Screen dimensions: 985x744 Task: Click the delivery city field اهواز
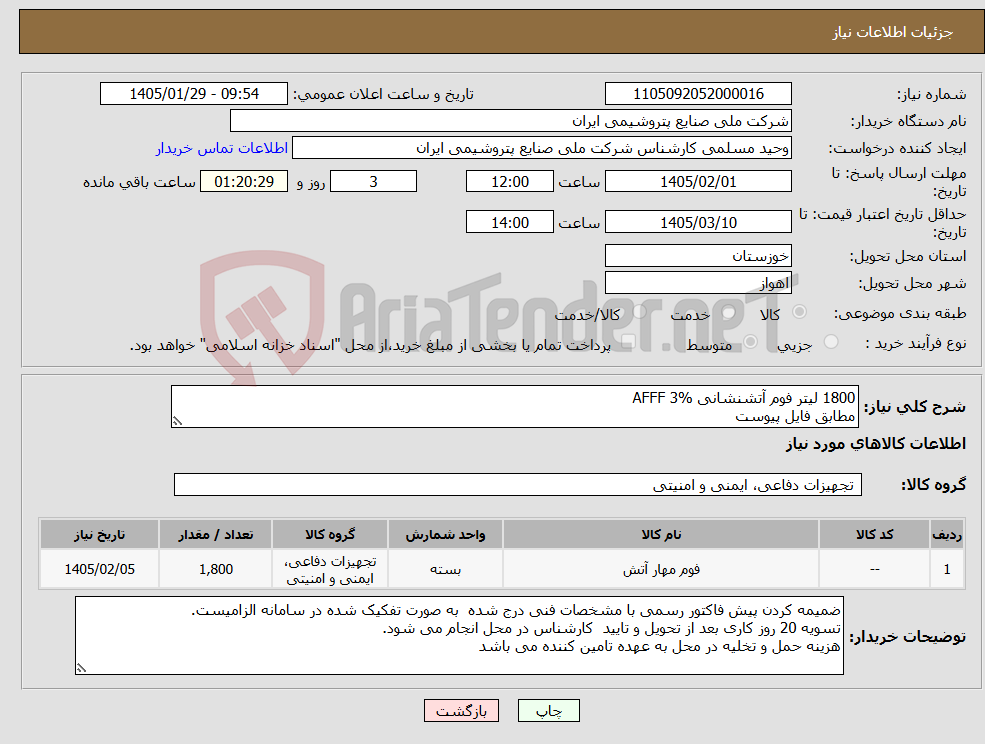(x=698, y=283)
